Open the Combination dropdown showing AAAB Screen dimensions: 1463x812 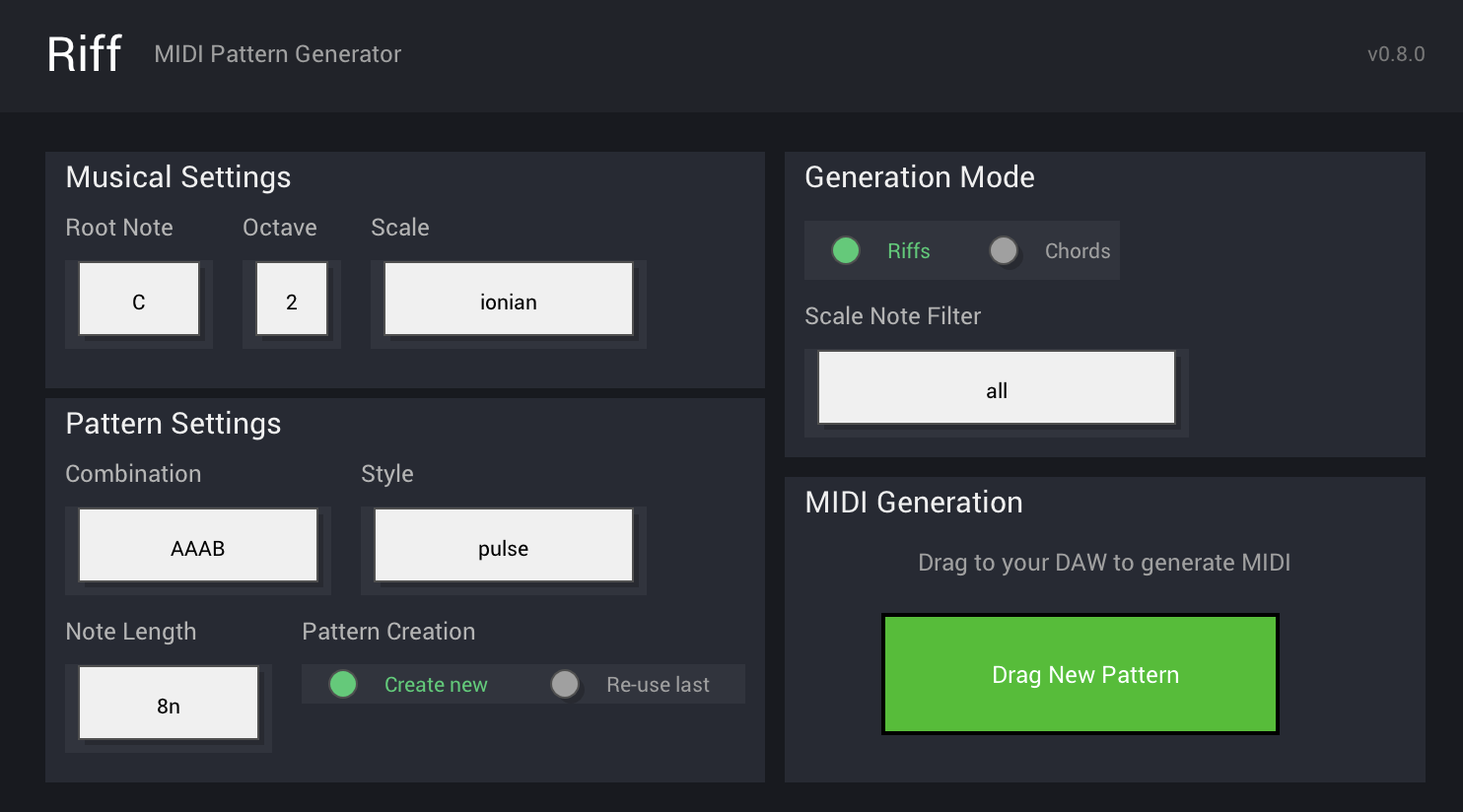pos(198,546)
